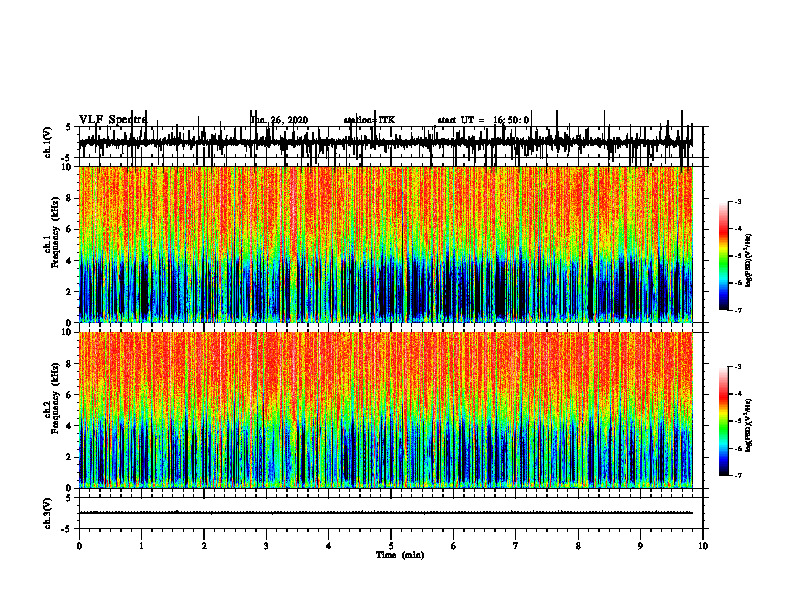Click the "8" kHz tick of ch.1 spectrogram
The height and width of the screenshot is (612, 792).
click(x=69, y=198)
